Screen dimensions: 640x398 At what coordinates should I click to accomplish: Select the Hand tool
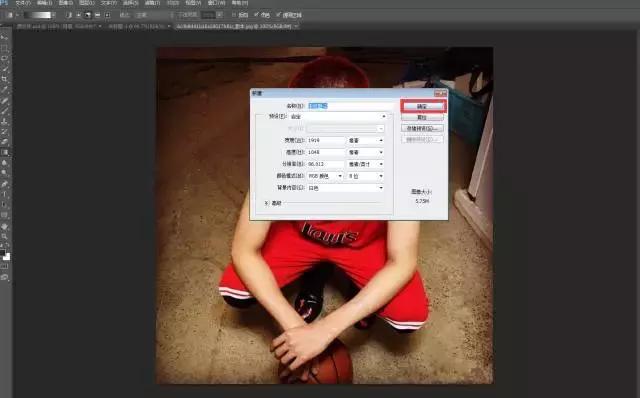click(5, 226)
